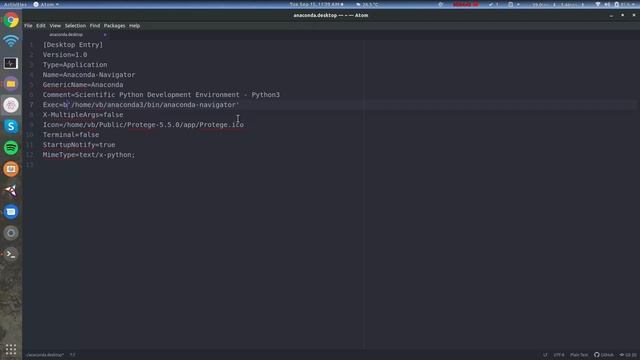Viewport: 640px width, 360px height.
Task: Click the 'X-MultipleArgs=false' line
Action: [83, 115]
